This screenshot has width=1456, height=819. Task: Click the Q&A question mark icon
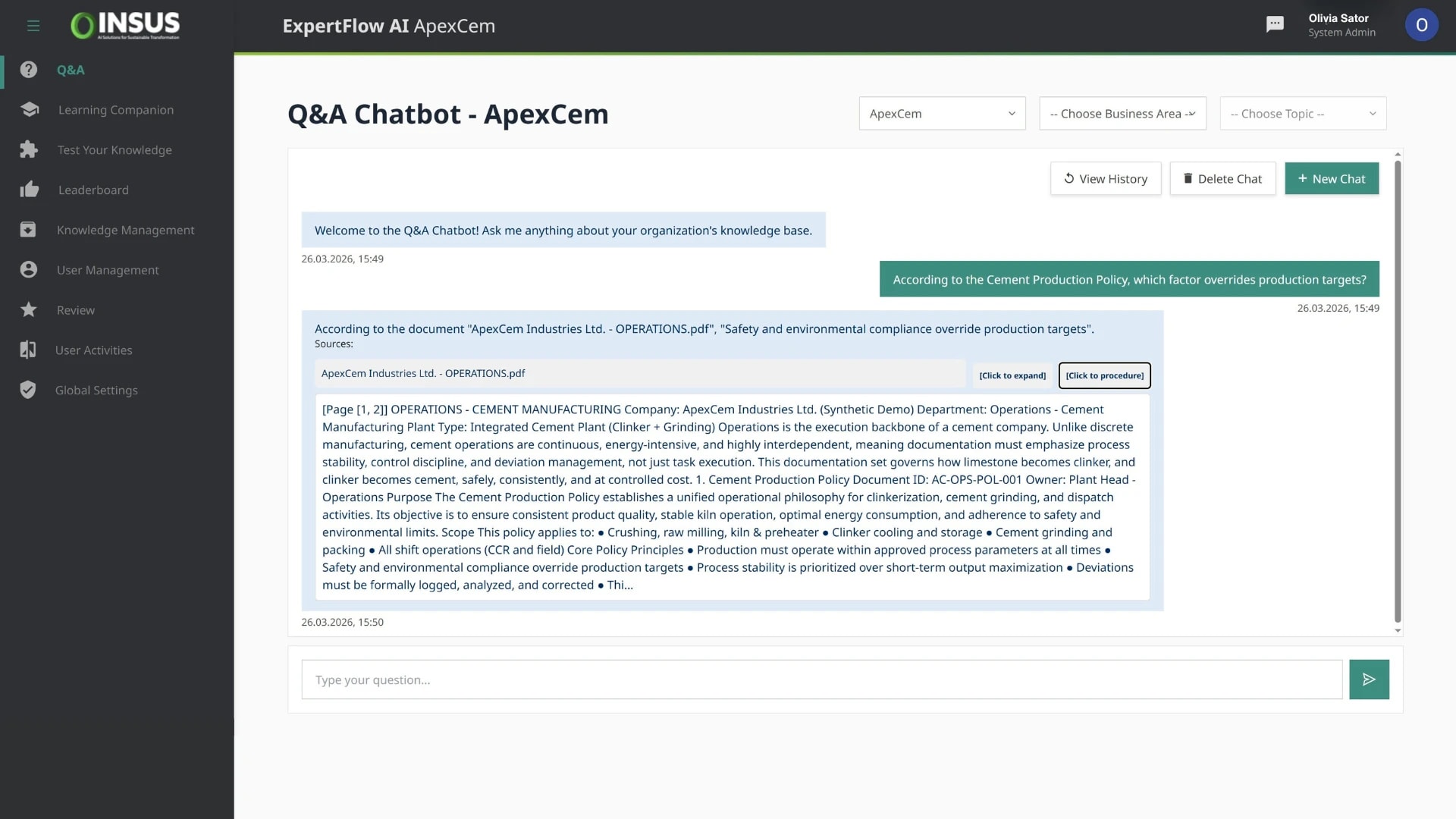click(x=29, y=70)
